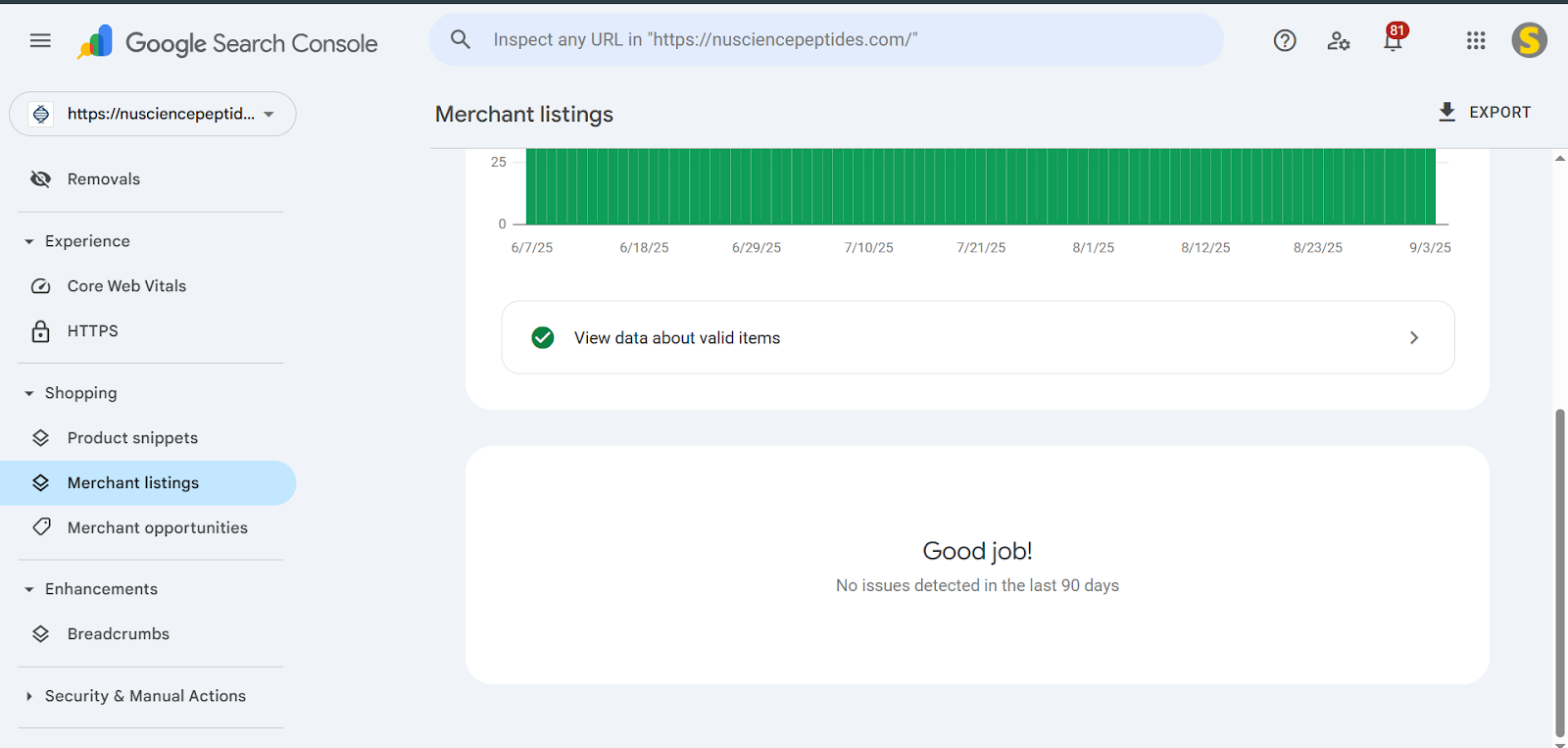
Task: Open the Help question mark icon
Action: pos(1285,40)
